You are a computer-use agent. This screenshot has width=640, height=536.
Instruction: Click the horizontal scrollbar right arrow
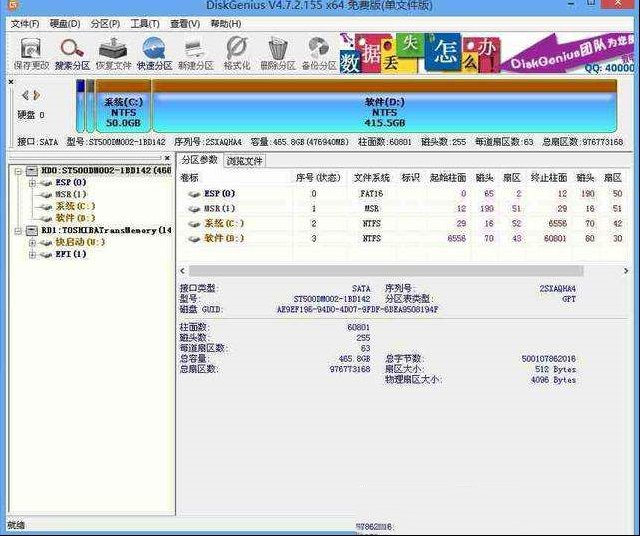626,271
